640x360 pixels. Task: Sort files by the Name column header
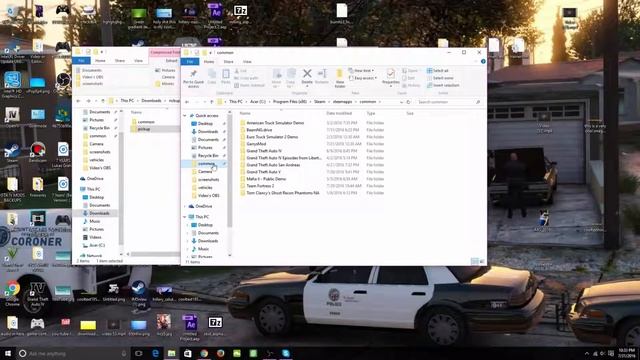point(245,113)
